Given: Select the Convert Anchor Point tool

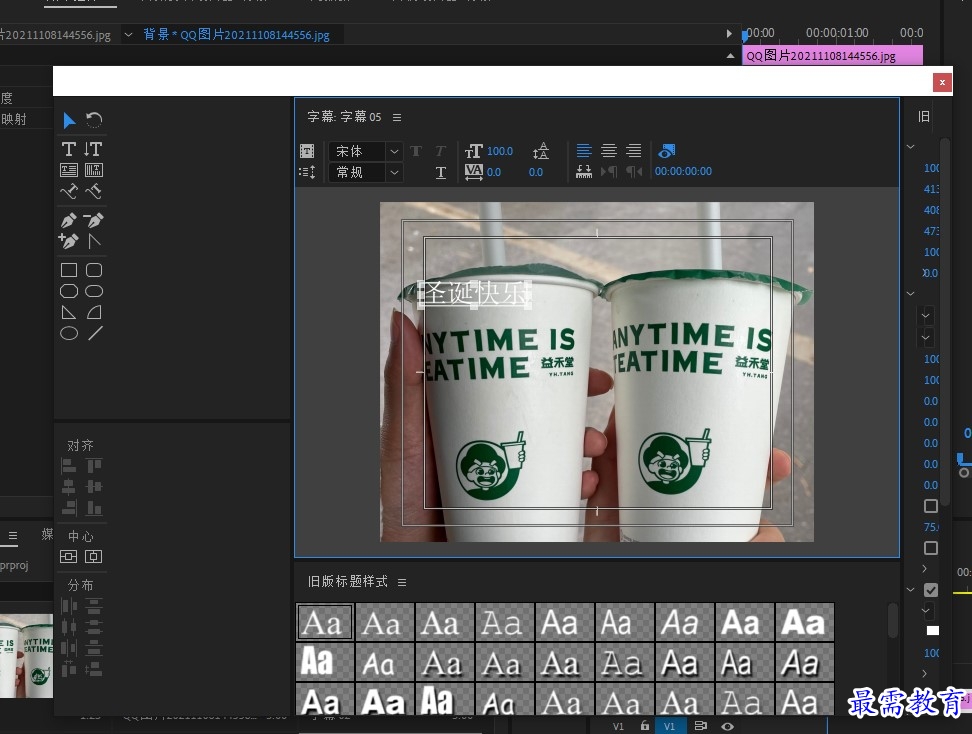Looking at the screenshot, I should [94, 241].
